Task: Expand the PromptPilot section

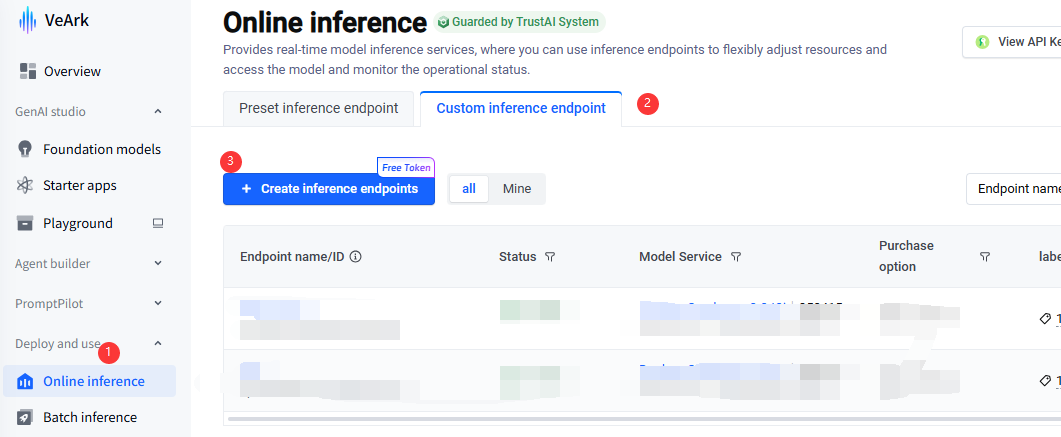Action: [158, 303]
